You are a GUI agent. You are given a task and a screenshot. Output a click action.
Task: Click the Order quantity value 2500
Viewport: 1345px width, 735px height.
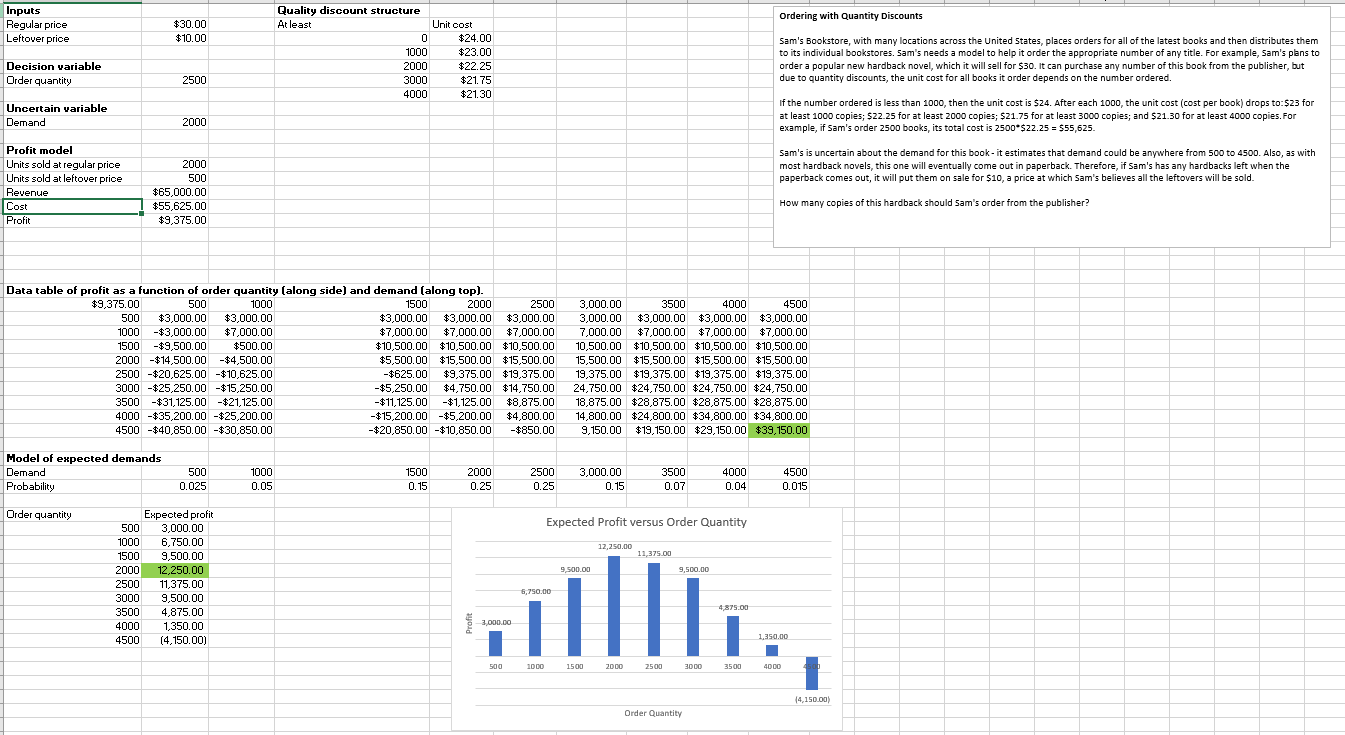pyautogui.click(x=195, y=80)
